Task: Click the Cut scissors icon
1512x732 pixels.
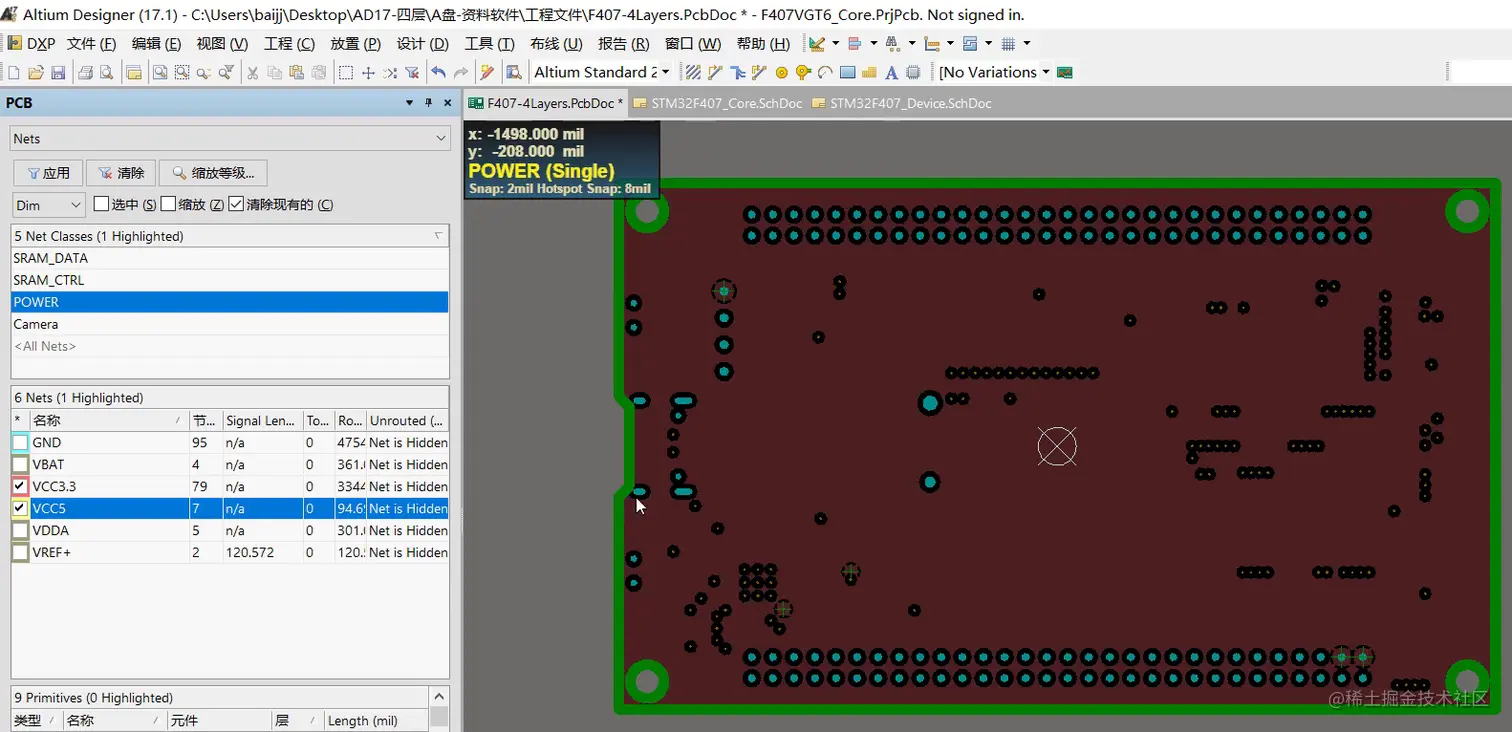Action: [253, 72]
